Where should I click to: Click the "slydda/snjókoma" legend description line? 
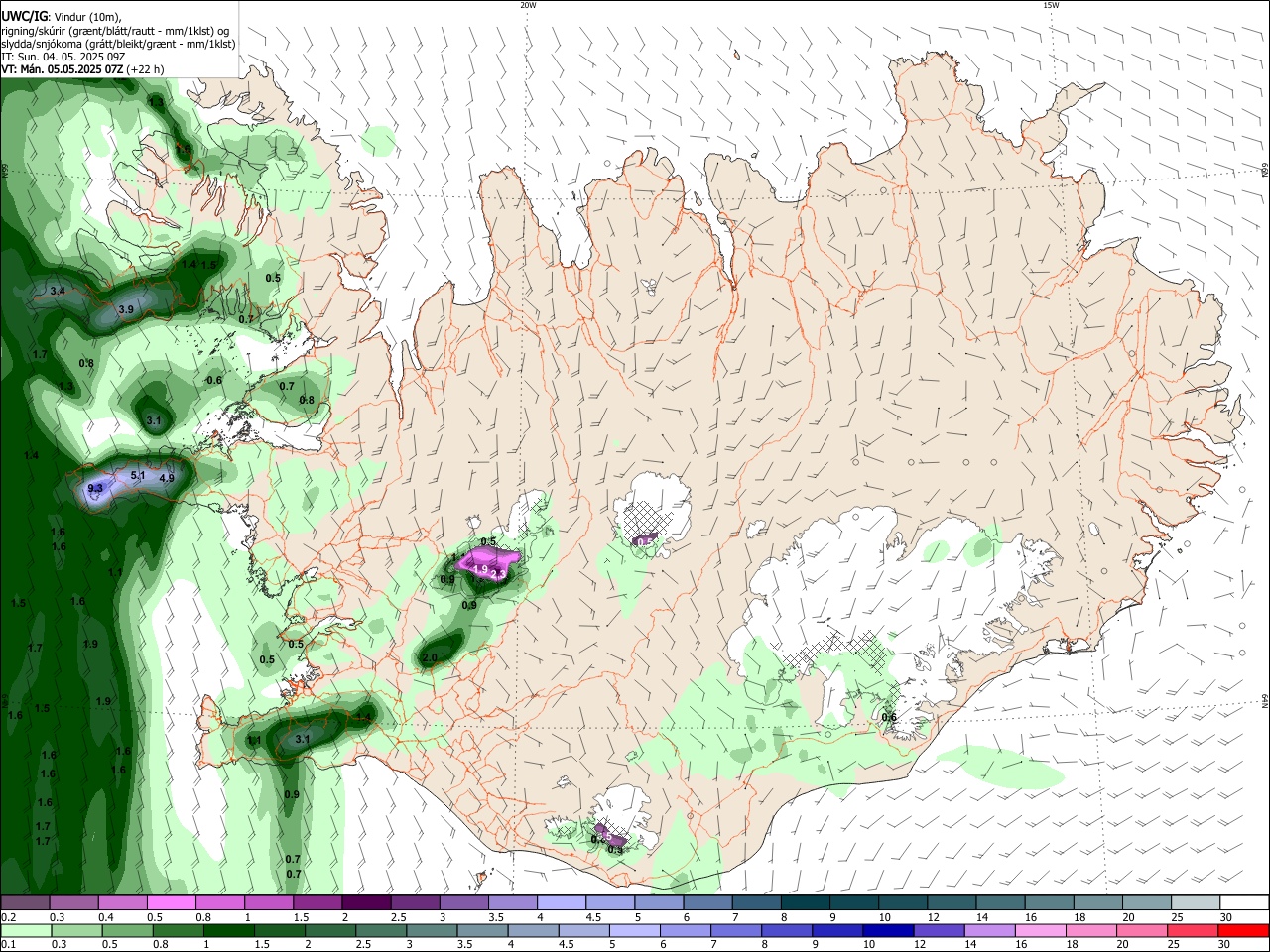pyautogui.click(x=118, y=44)
